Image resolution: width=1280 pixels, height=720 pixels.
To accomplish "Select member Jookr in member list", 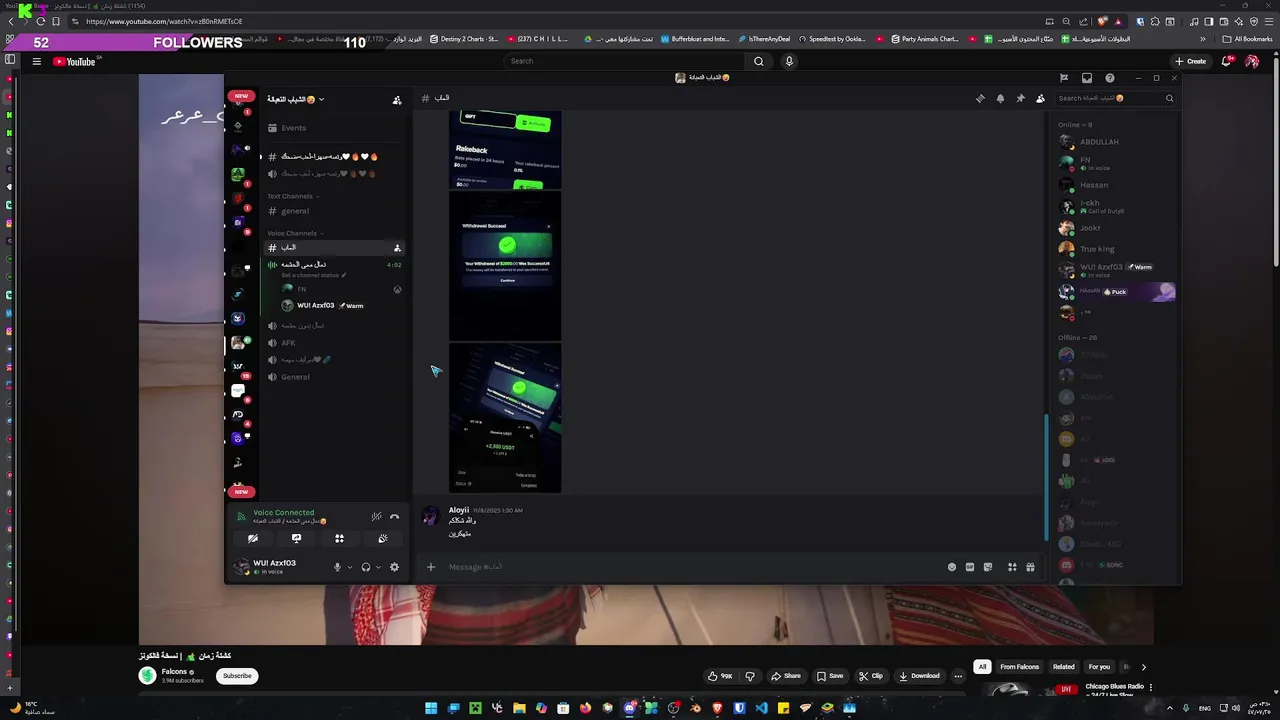I will [1116, 228].
